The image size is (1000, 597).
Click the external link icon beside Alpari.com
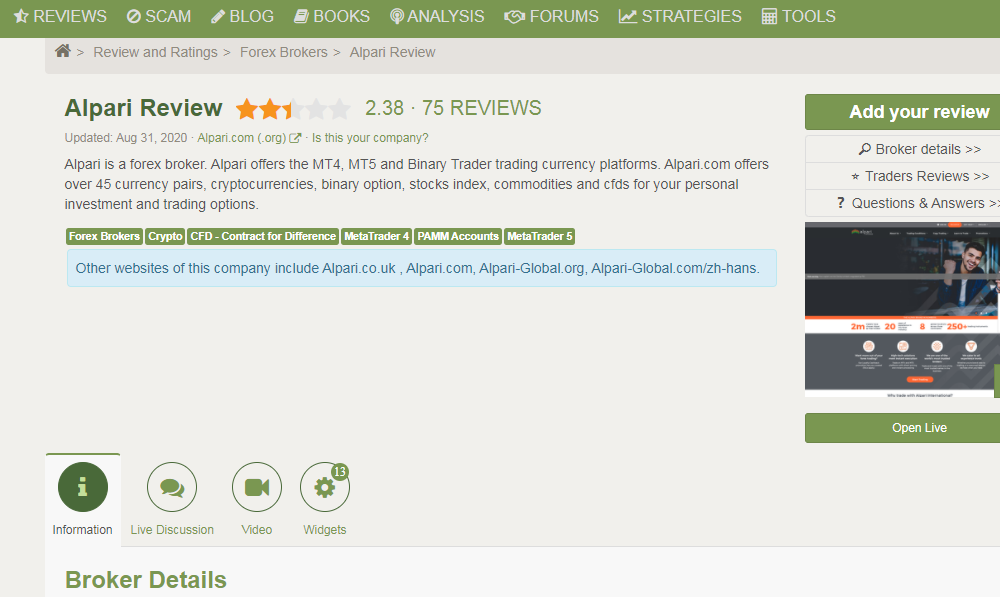pyautogui.click(x=295, y=138)
